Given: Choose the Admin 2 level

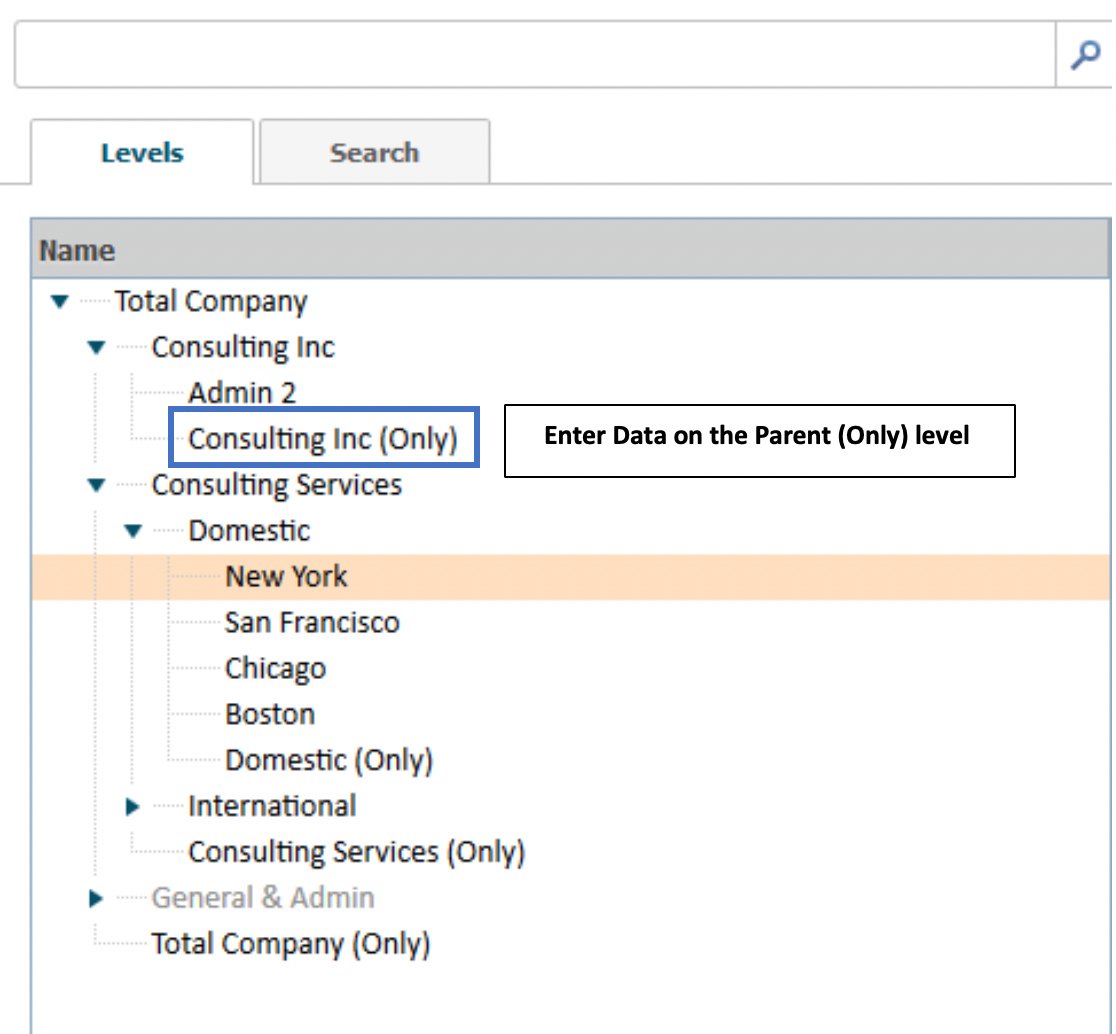Looking at the screenshot, I should (x=242, y=393).
